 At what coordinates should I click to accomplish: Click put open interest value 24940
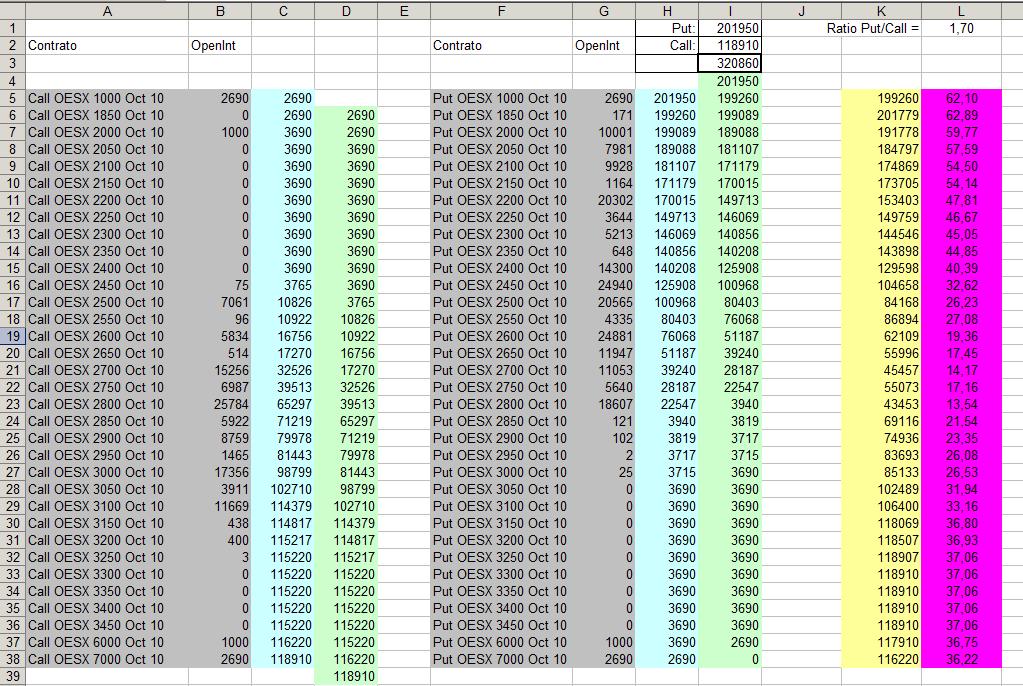[603, 285]
